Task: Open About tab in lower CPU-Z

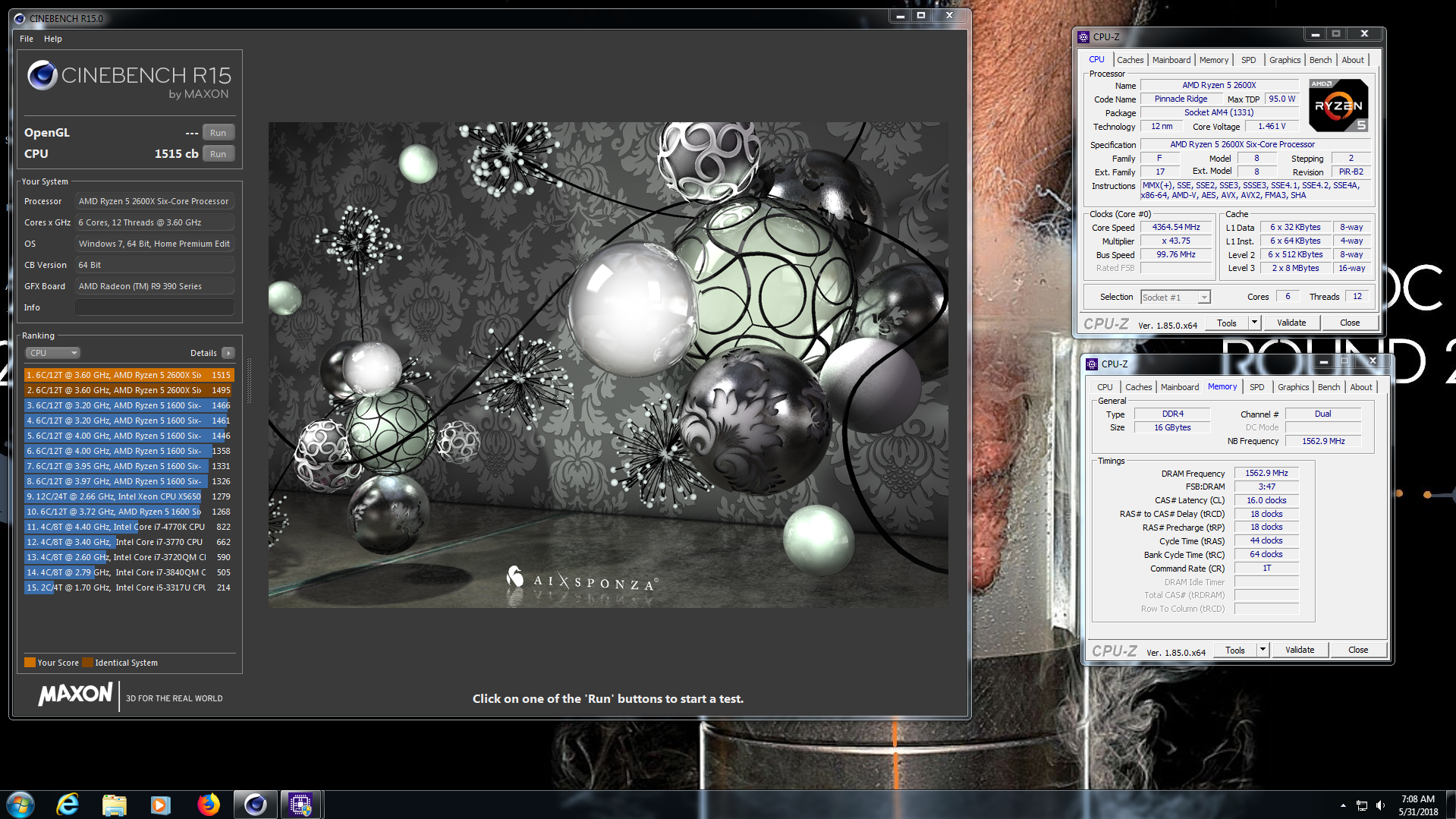Action: 1360,387
